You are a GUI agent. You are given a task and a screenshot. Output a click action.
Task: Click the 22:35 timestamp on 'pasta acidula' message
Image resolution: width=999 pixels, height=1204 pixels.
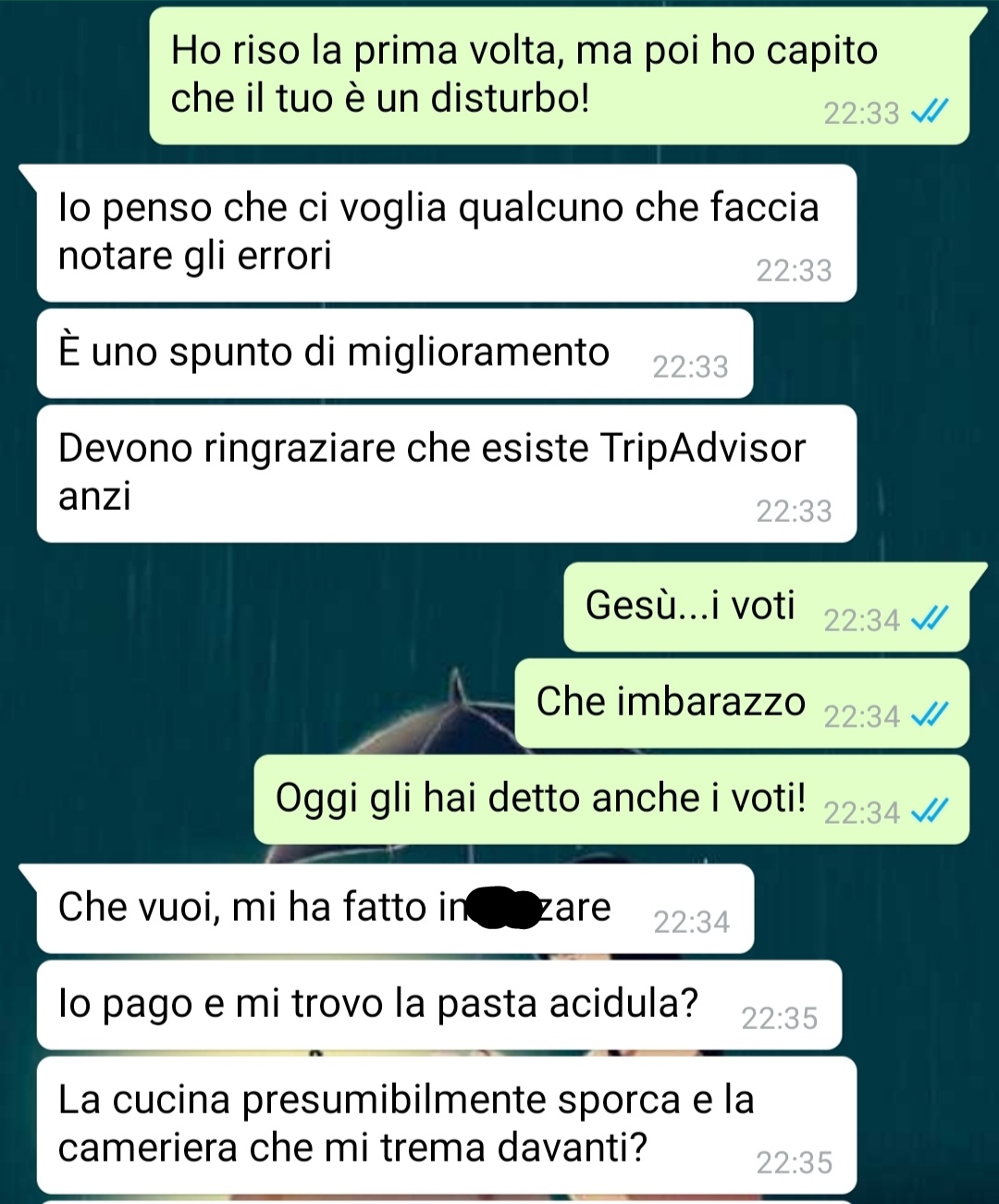coord(780,1018)
